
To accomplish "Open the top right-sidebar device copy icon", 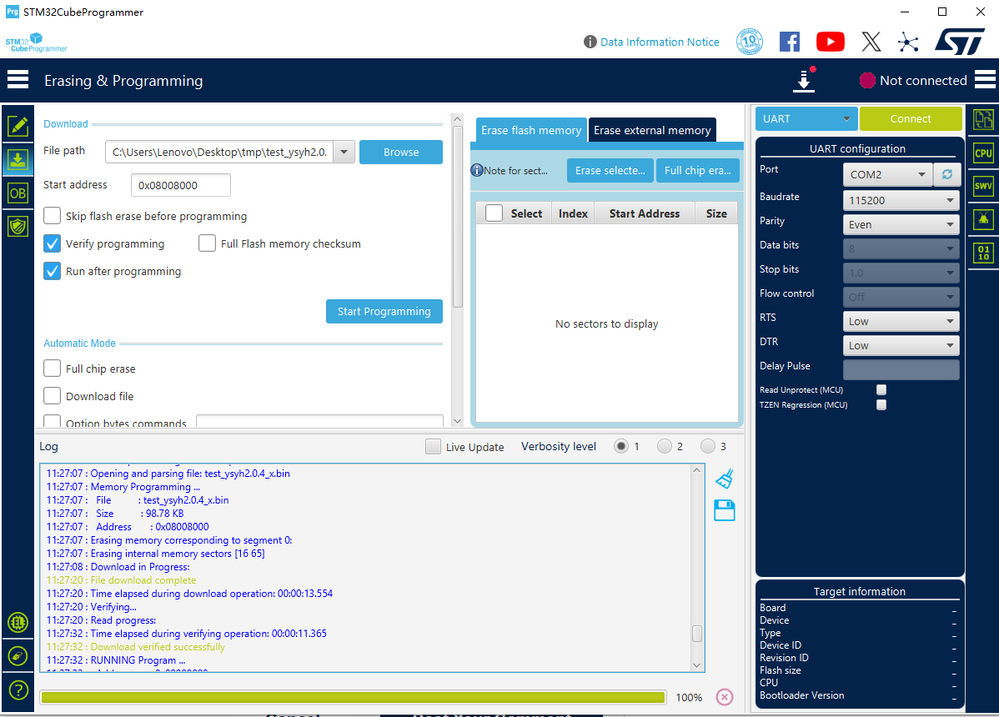I will 983,119.
